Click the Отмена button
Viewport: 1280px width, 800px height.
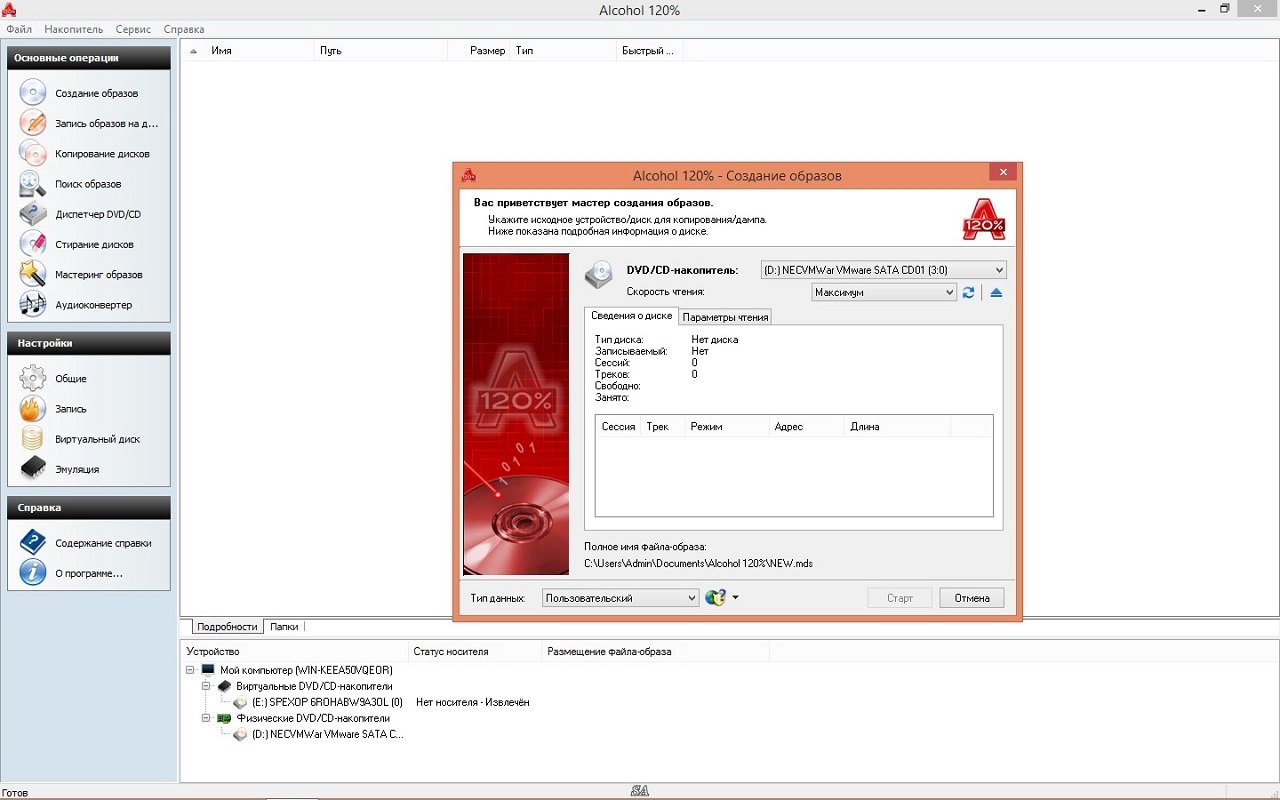pos(971,598)
